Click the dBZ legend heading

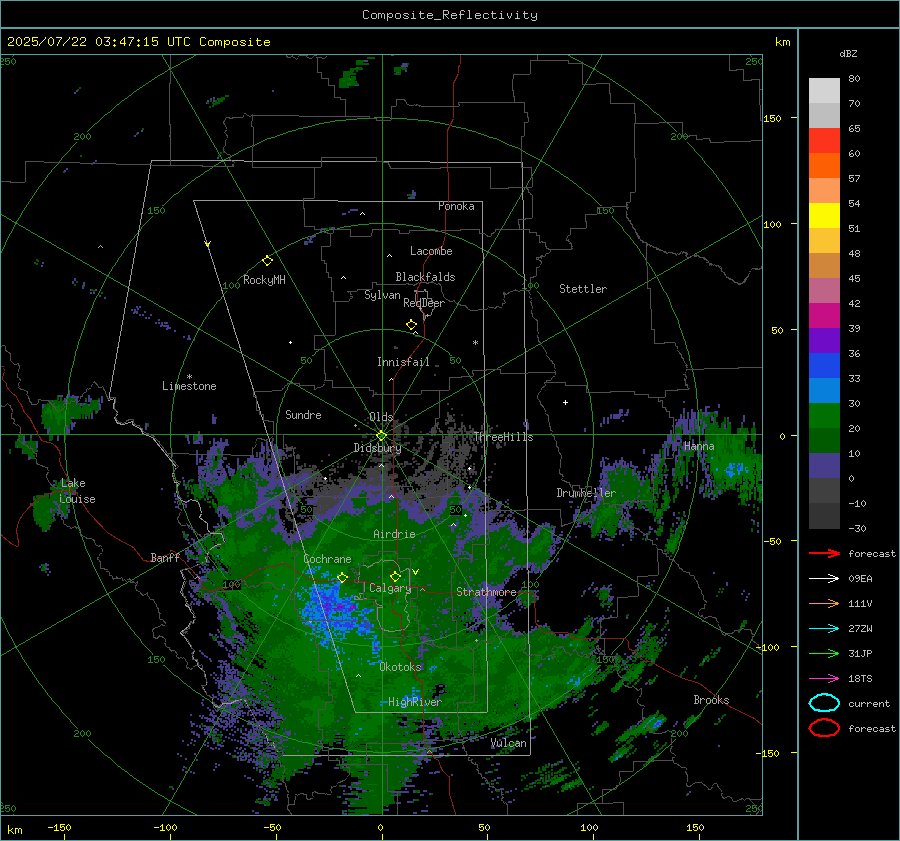(x=848, y=53)
